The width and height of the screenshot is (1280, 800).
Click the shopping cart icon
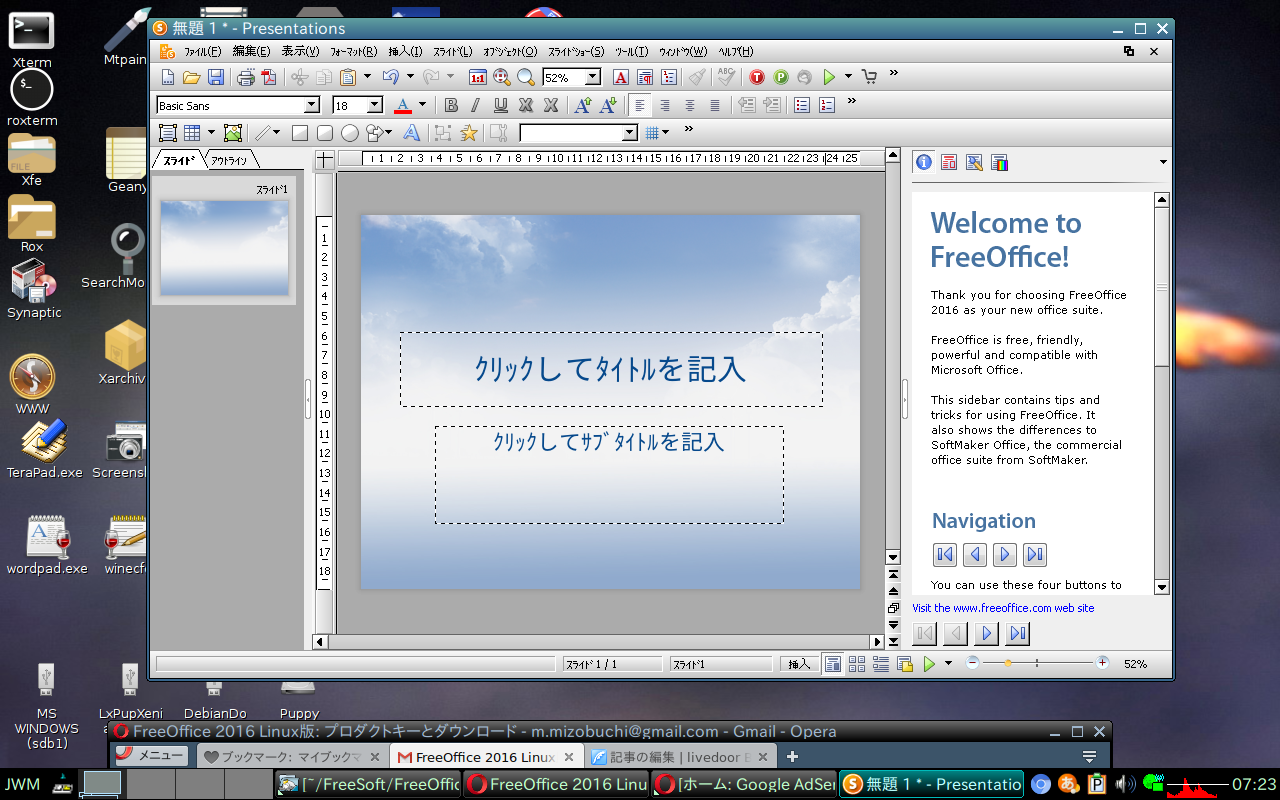tap(868, 77)
